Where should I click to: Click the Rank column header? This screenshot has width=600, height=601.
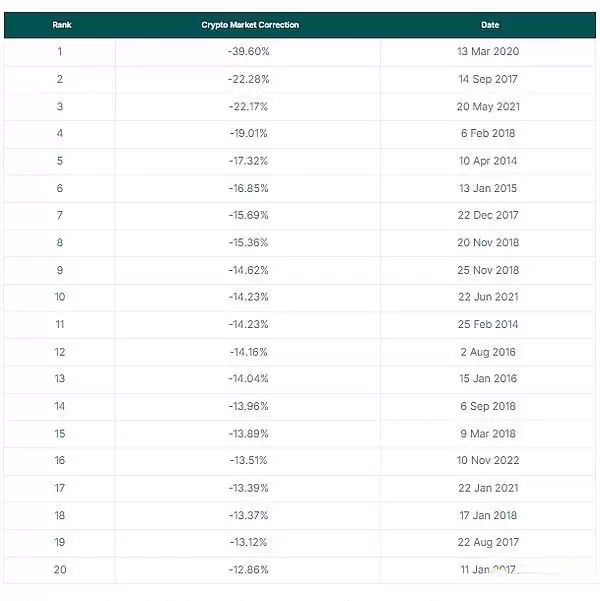pos(61,25)
